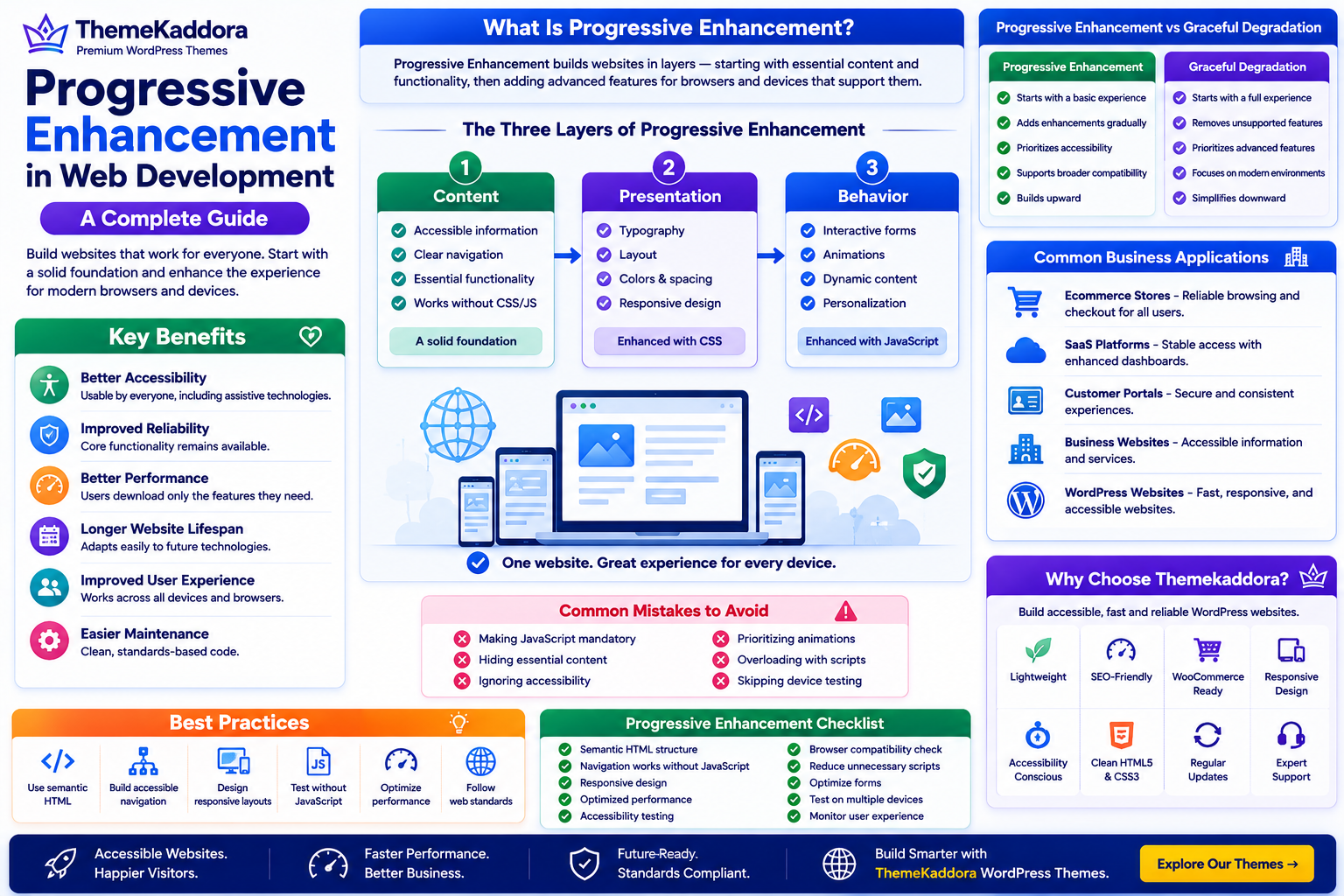Click the A solid foundation label
The width and height of the screenshot is (1344, 896).
[465, 341]
